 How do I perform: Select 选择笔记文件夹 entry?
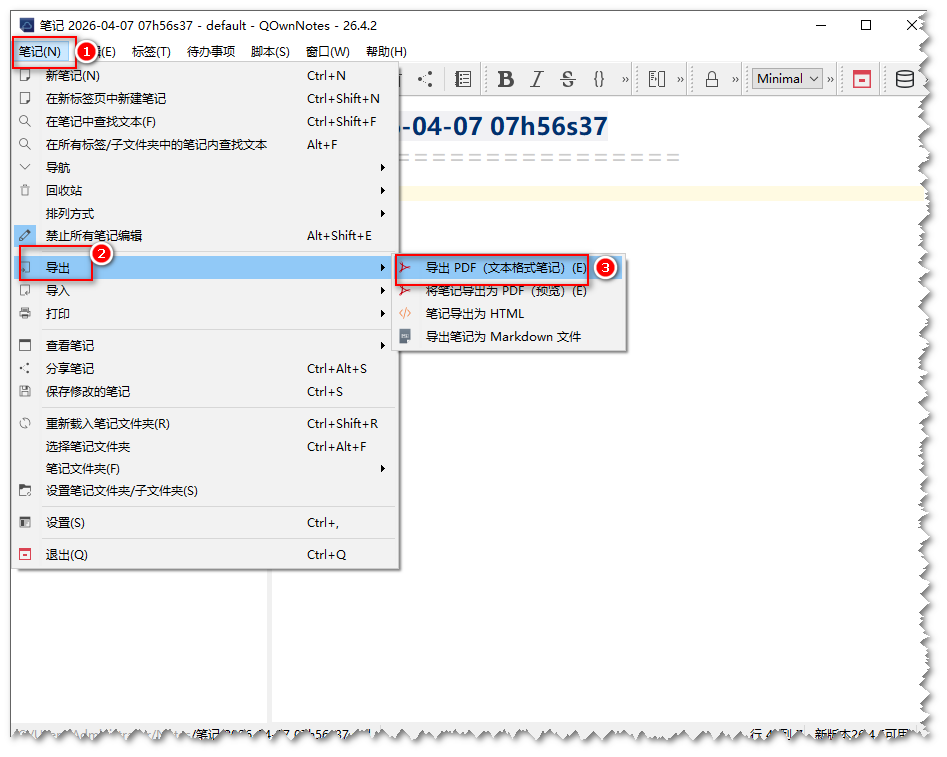click(x=205, y=446)
